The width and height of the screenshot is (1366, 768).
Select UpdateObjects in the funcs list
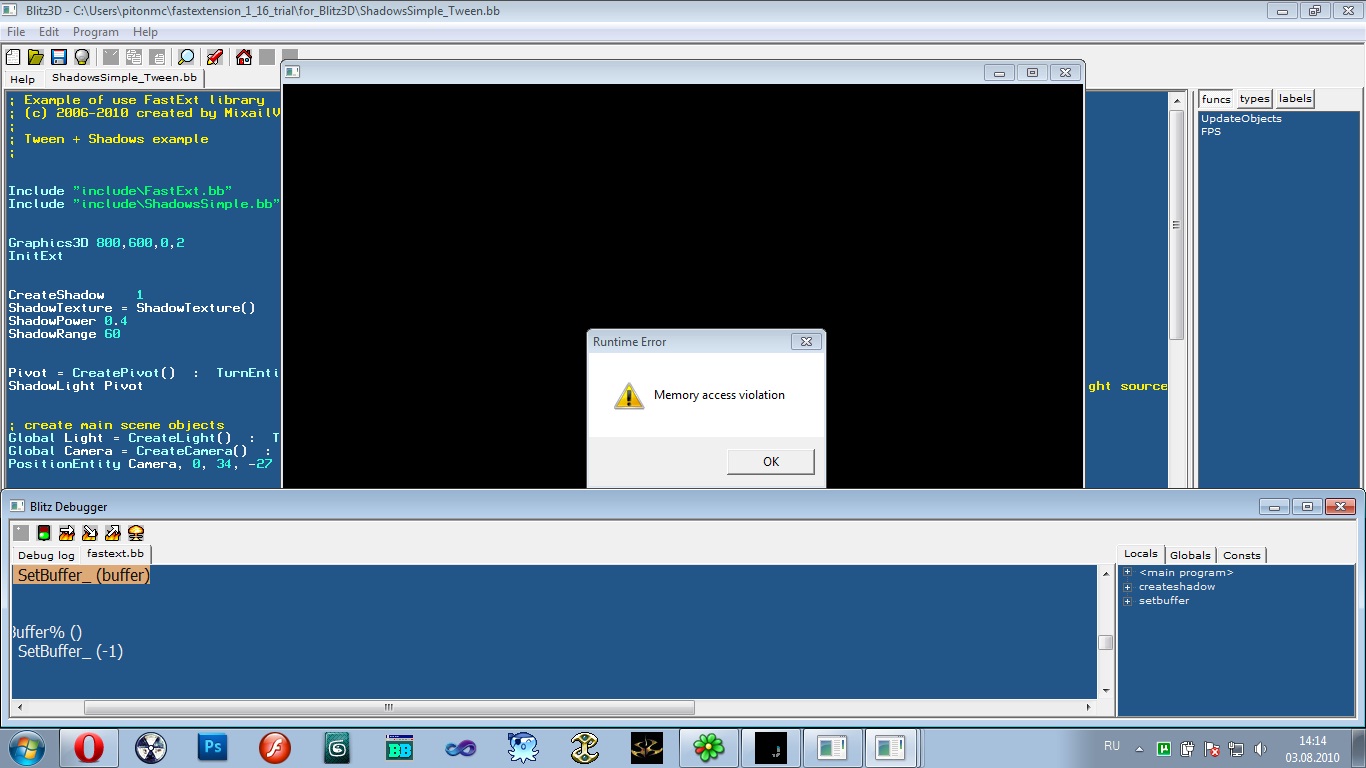(1241, 119)
